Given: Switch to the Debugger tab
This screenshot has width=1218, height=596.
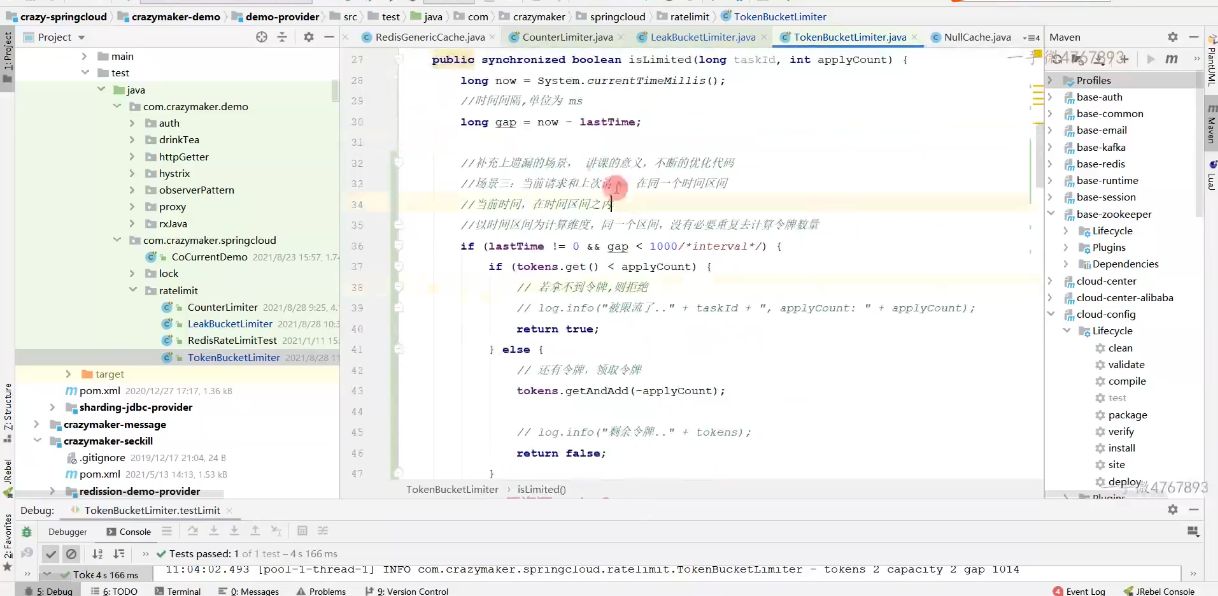Looking at the screenshot, I should point(67,532).
